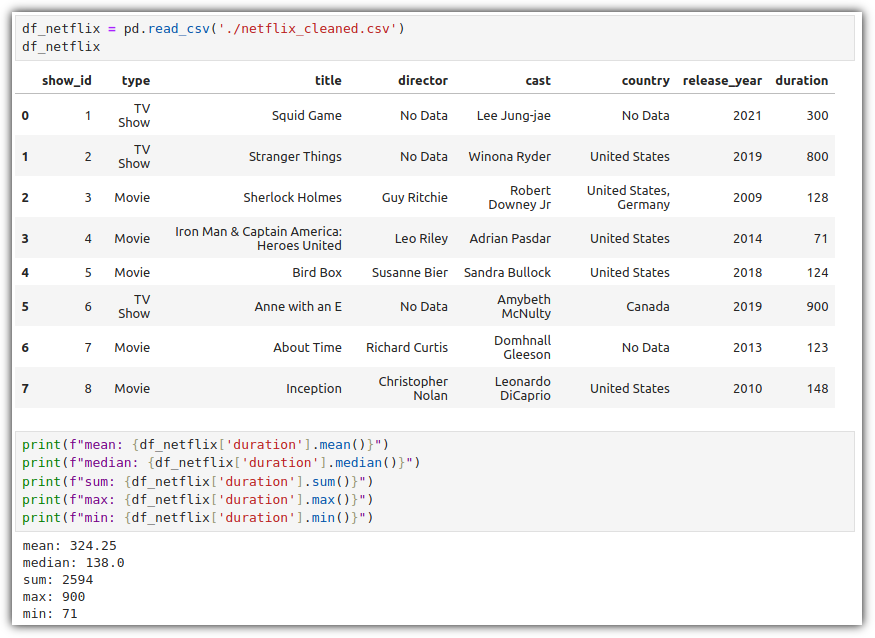The height and width of the screenshot is (638, 875).
Task: Click the read_csv code cell
Action: coord(434,37)
